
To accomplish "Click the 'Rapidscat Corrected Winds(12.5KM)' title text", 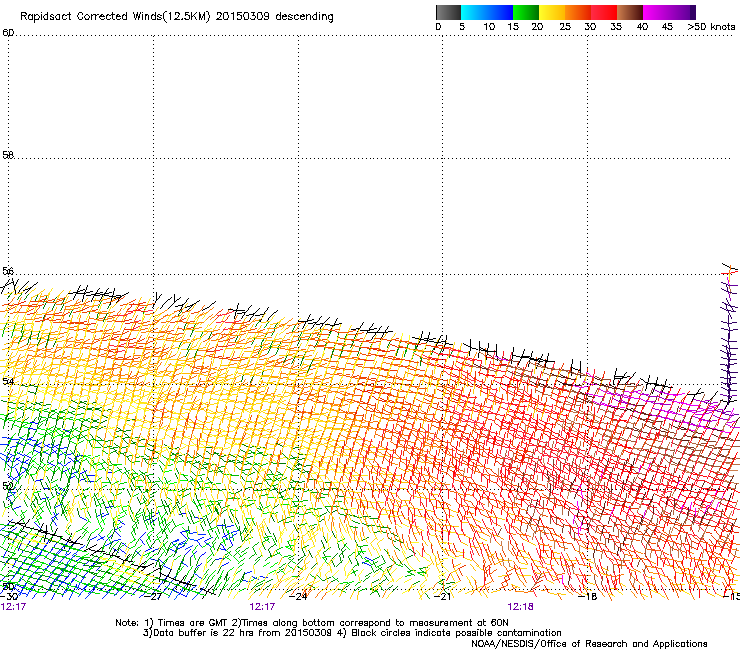I will point(115,17).
